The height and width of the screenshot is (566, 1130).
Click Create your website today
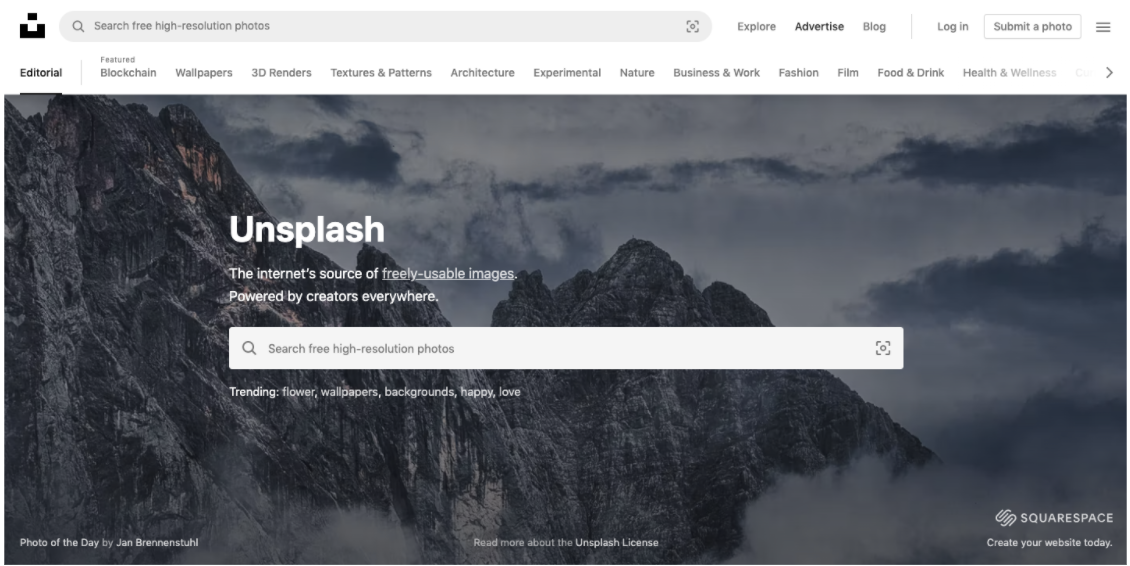point(1049,542)
